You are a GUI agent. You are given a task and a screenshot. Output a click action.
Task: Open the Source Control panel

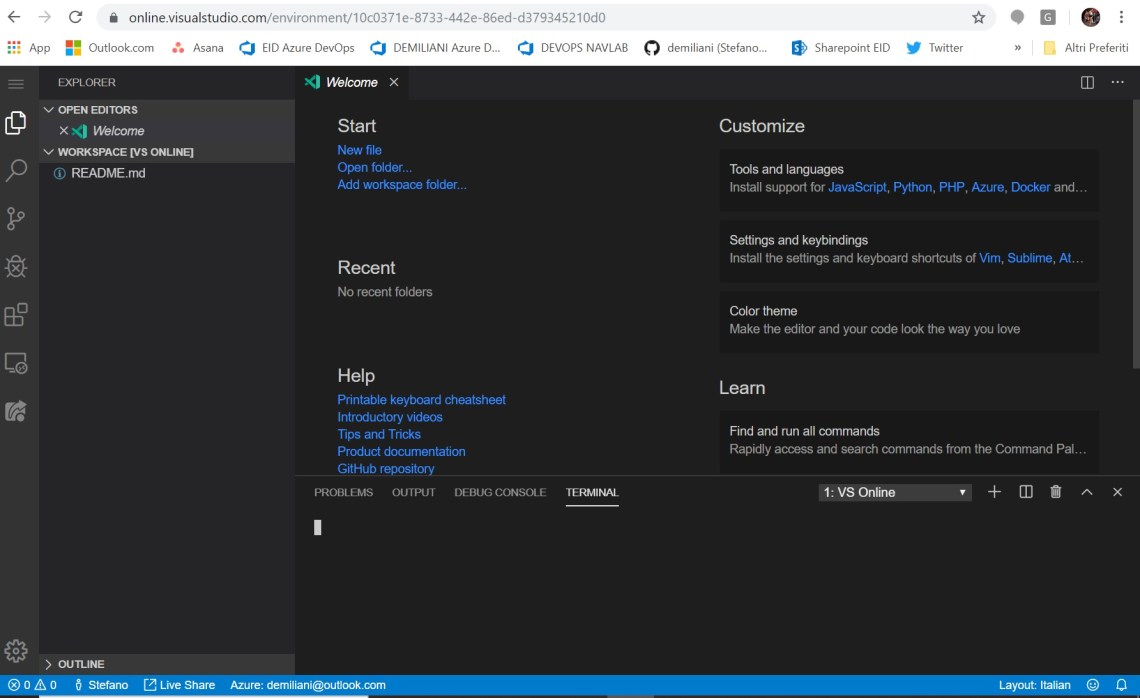(x=14, y=218)
